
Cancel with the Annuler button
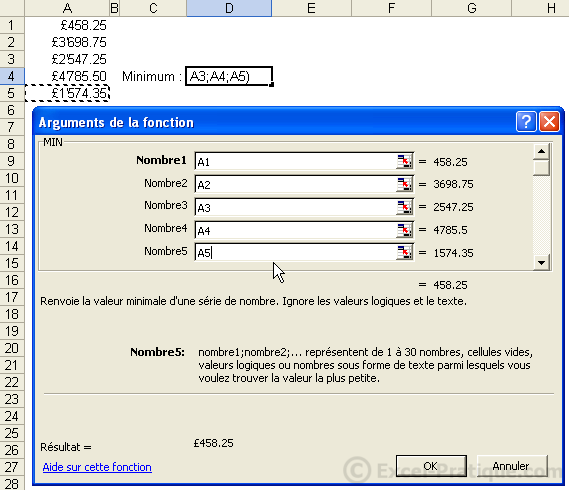click(x=511, y=466)
